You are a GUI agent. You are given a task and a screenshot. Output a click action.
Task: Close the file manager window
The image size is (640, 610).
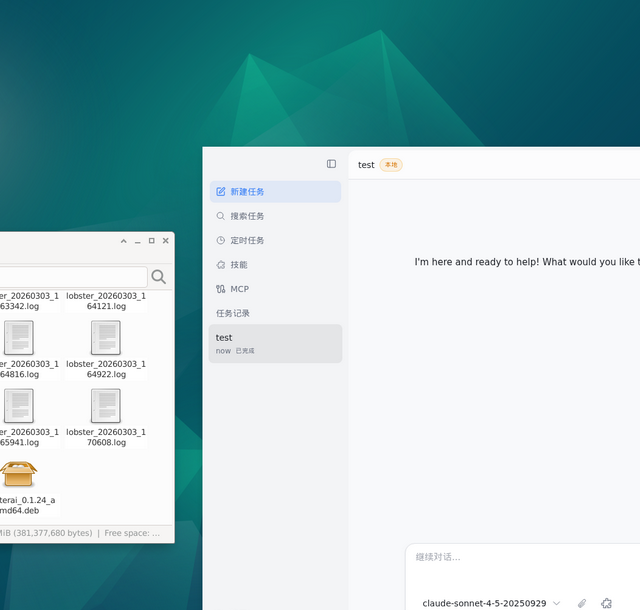[166, 240]
